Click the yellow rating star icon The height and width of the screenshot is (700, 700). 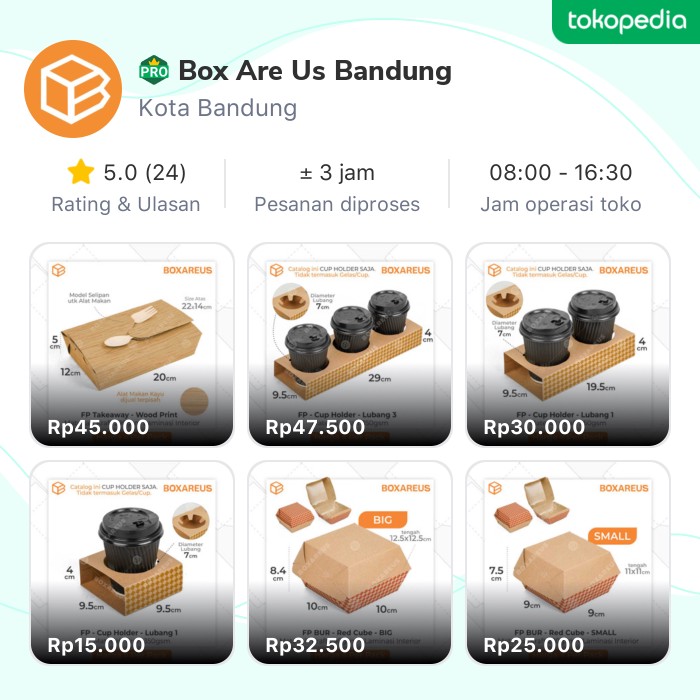pos(81,172)
